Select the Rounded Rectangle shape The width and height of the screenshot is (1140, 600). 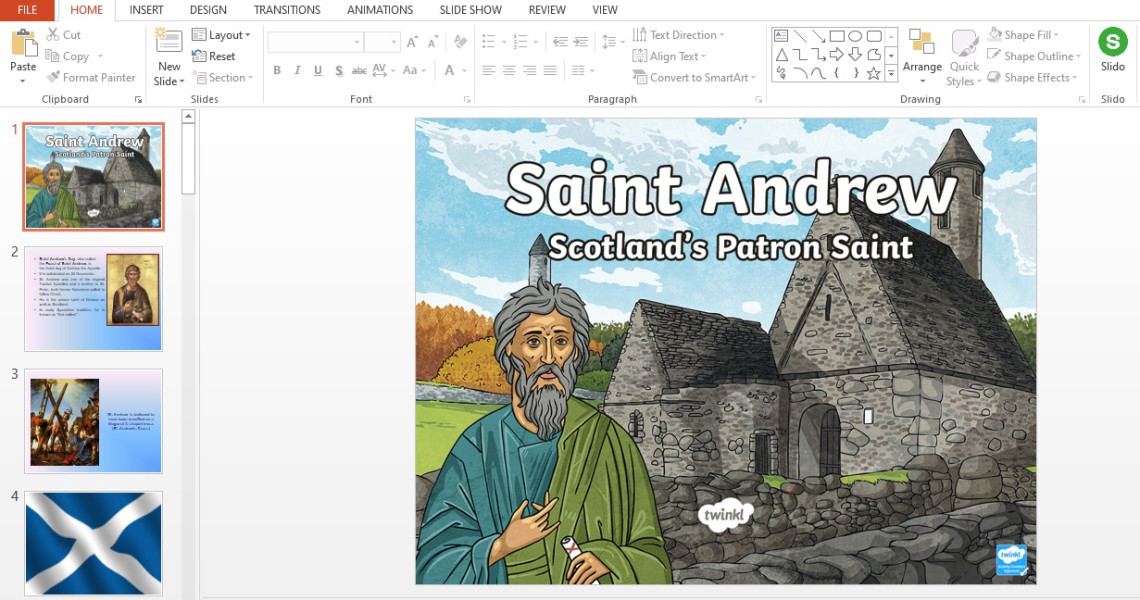(874, 36)
